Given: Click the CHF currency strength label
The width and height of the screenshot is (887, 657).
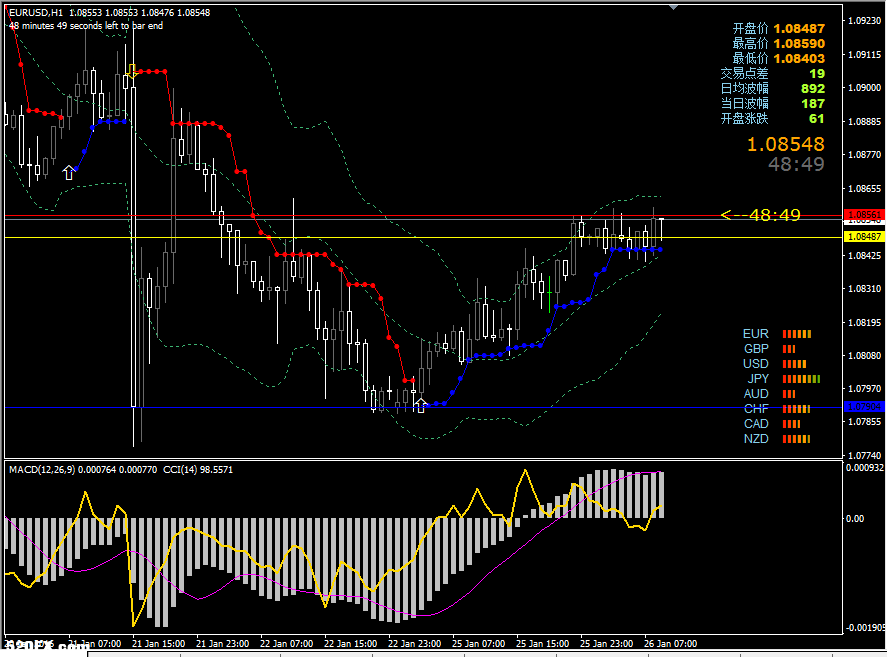Looking at the screenshot, I should click(x=756, y=409).
